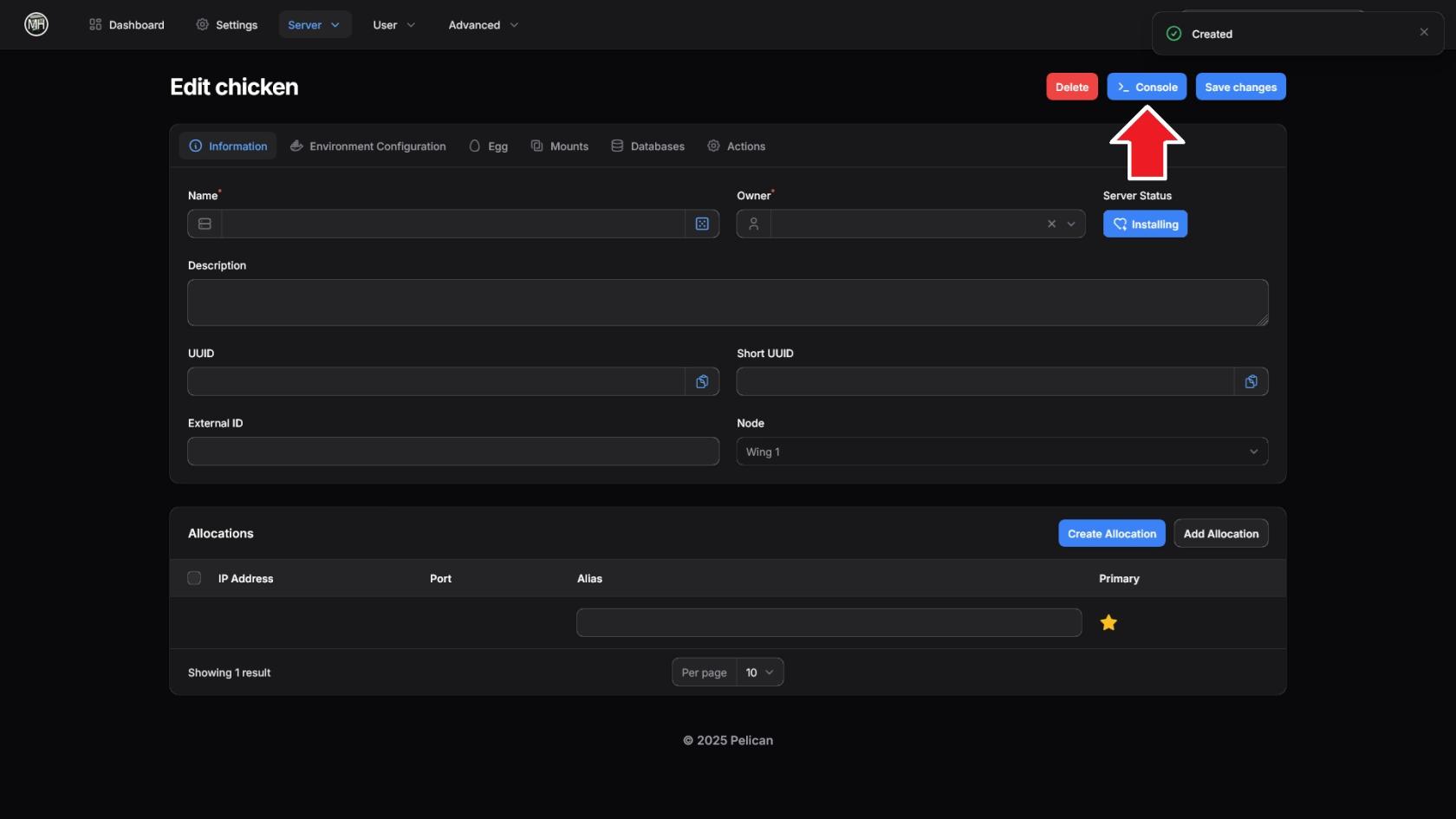Click inside the Name field
1456x819 pixels.
[453, 224]
